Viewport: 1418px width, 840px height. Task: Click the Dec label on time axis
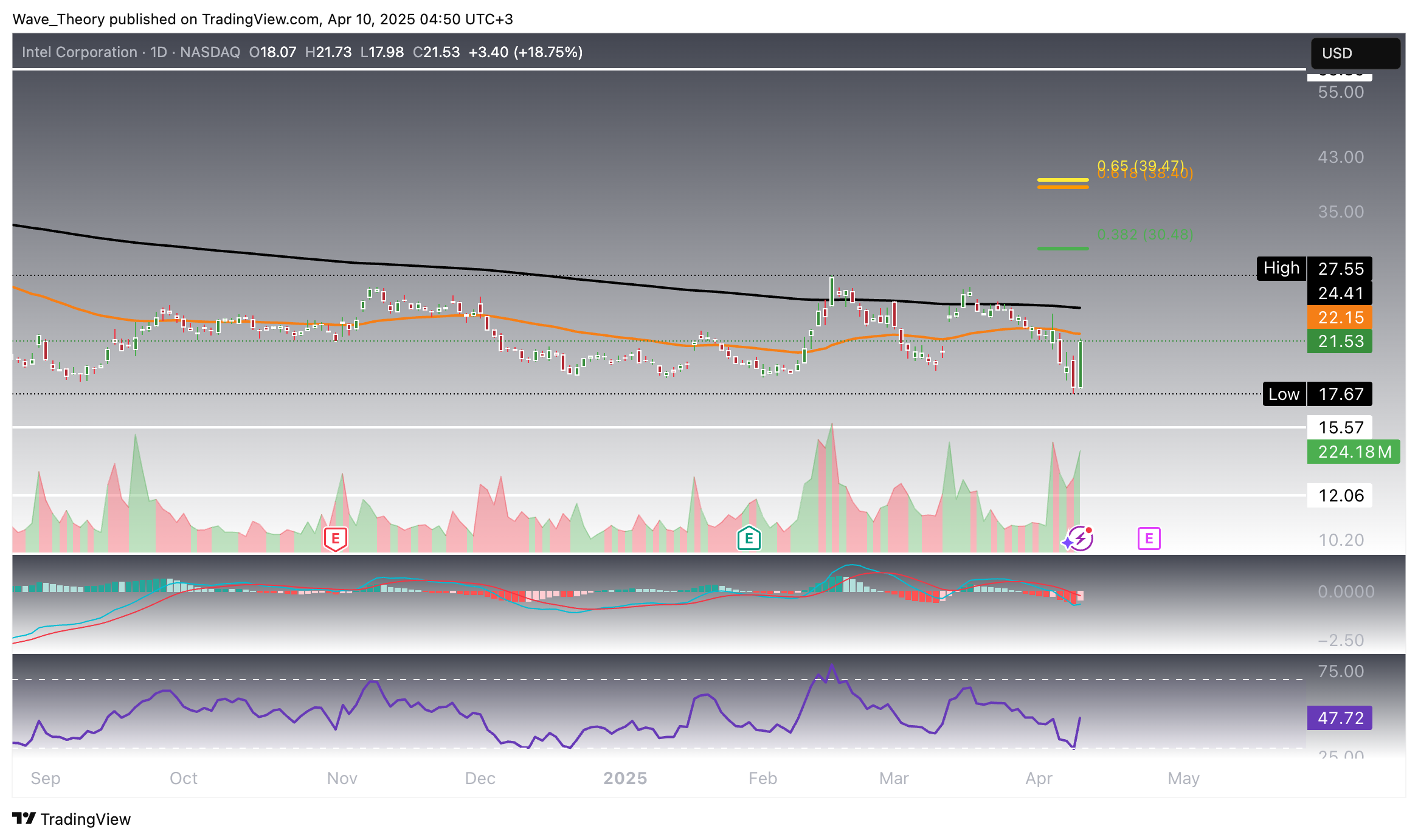(480, 778)
